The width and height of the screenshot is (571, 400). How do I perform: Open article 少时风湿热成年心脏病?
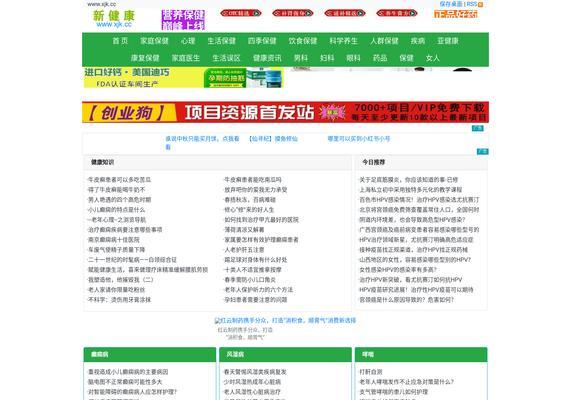[253, 382]
